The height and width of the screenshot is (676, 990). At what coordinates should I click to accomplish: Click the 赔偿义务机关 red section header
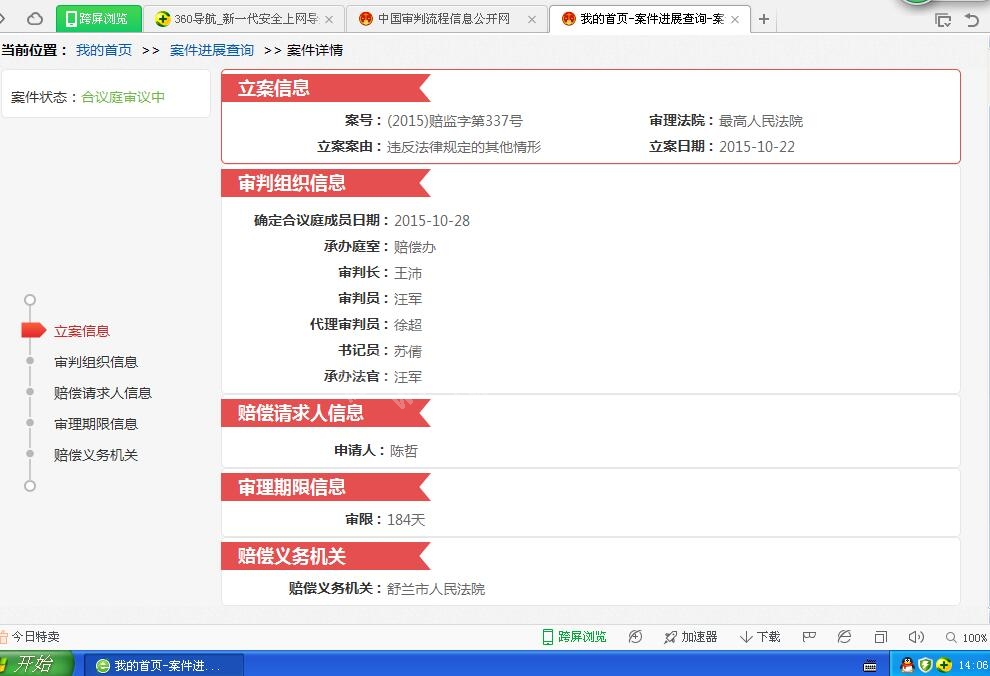[326, 556]
